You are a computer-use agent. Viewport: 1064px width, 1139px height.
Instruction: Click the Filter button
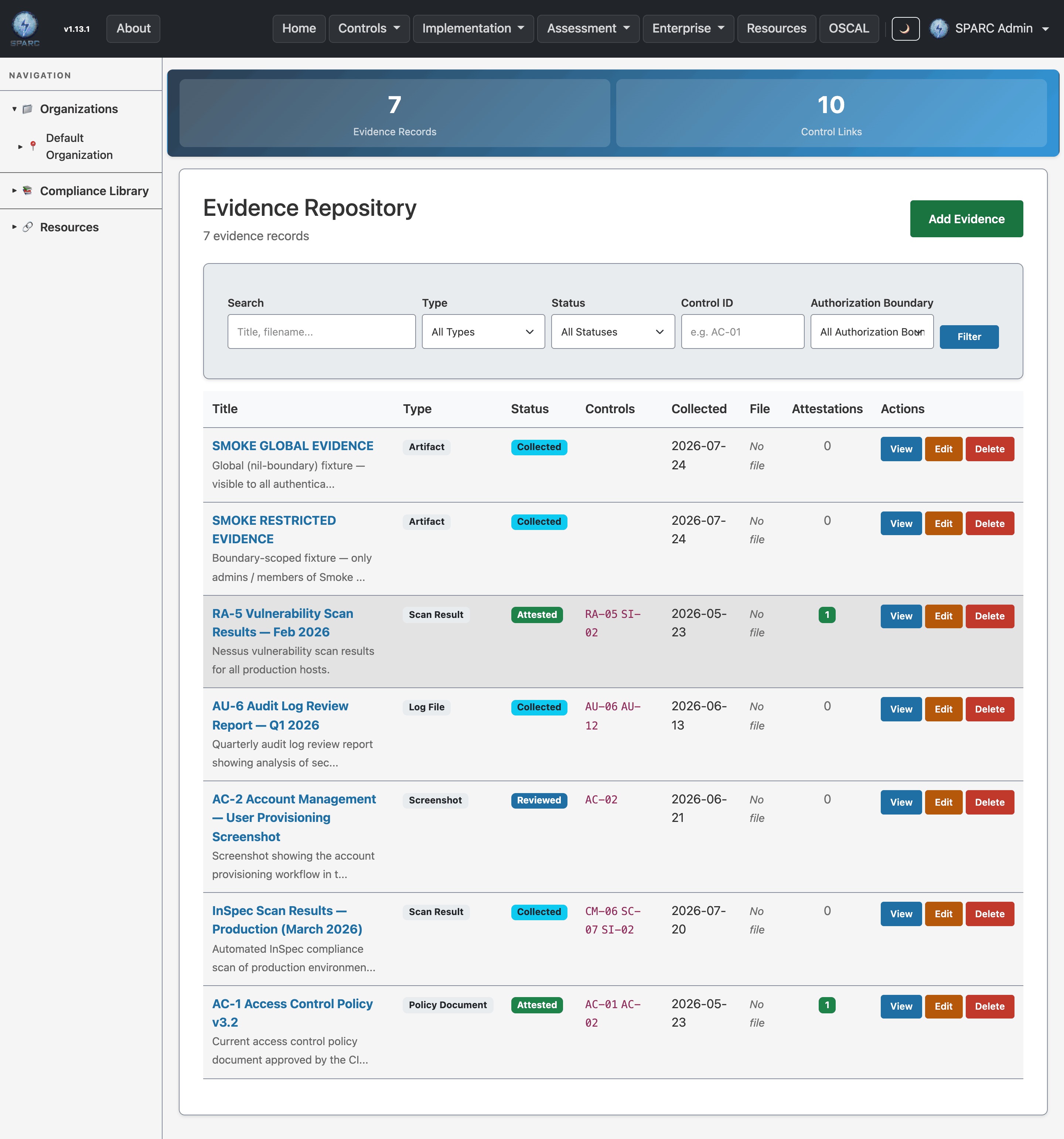969,337
